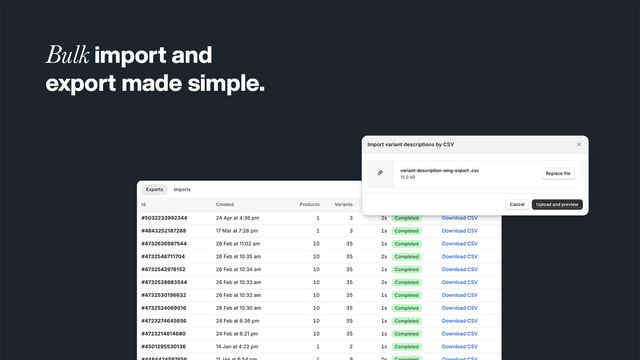
Task: Click the date 26 Feb at 10:35 am
Action: [x=238, y=257]
